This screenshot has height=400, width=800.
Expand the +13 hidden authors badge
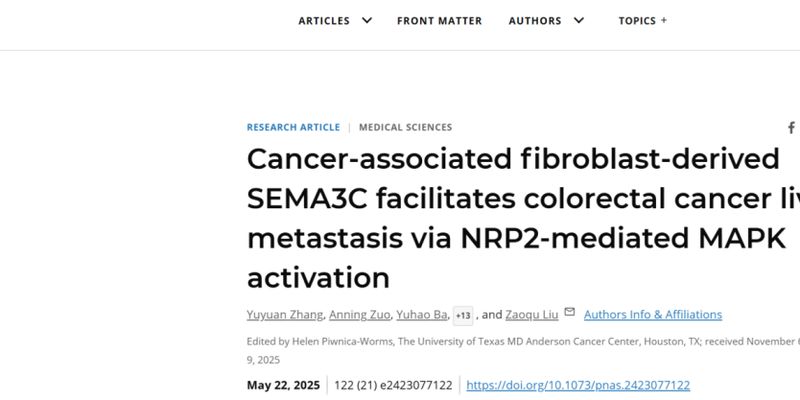click(463, 316)
